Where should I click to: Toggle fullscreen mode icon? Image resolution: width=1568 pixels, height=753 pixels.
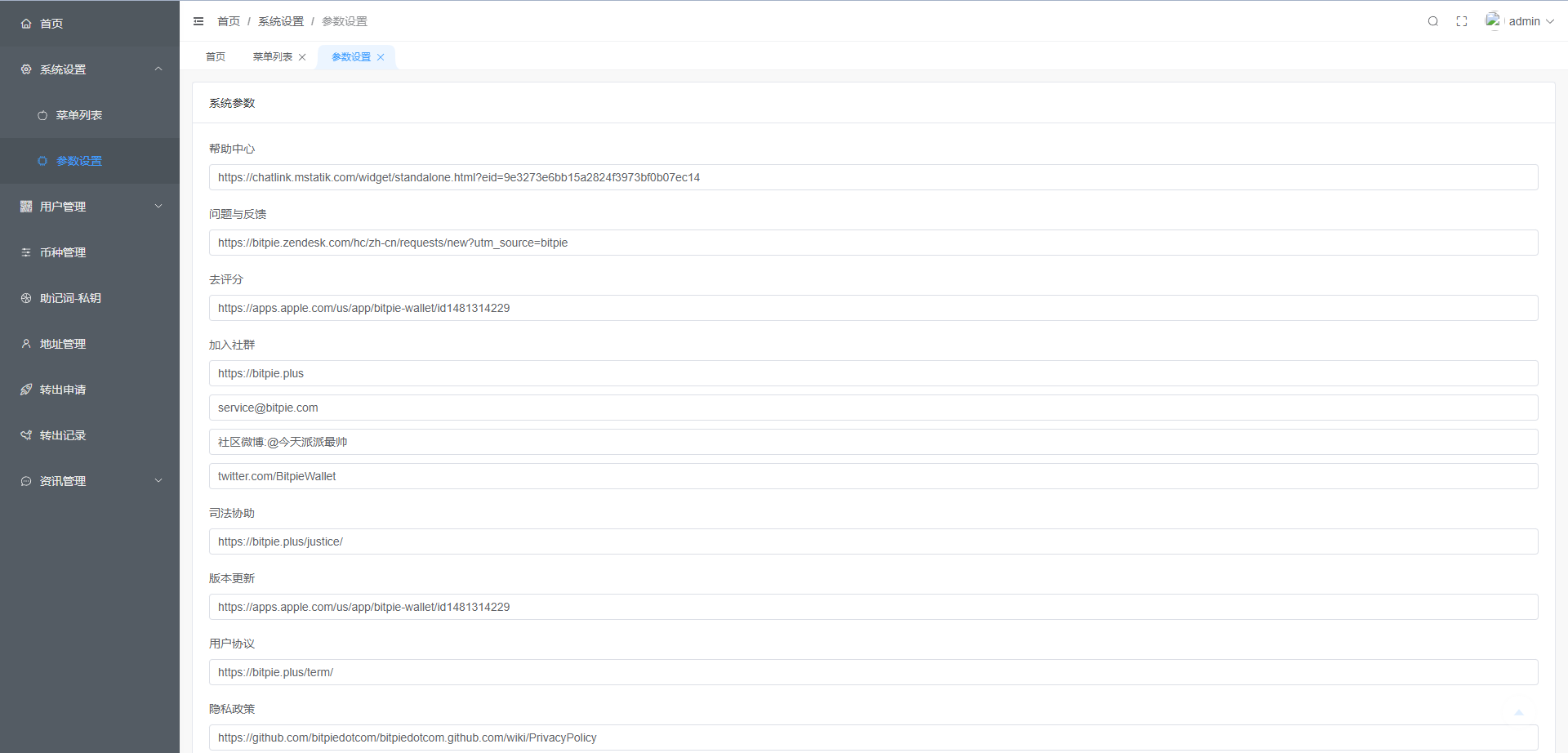point(1462,21)
